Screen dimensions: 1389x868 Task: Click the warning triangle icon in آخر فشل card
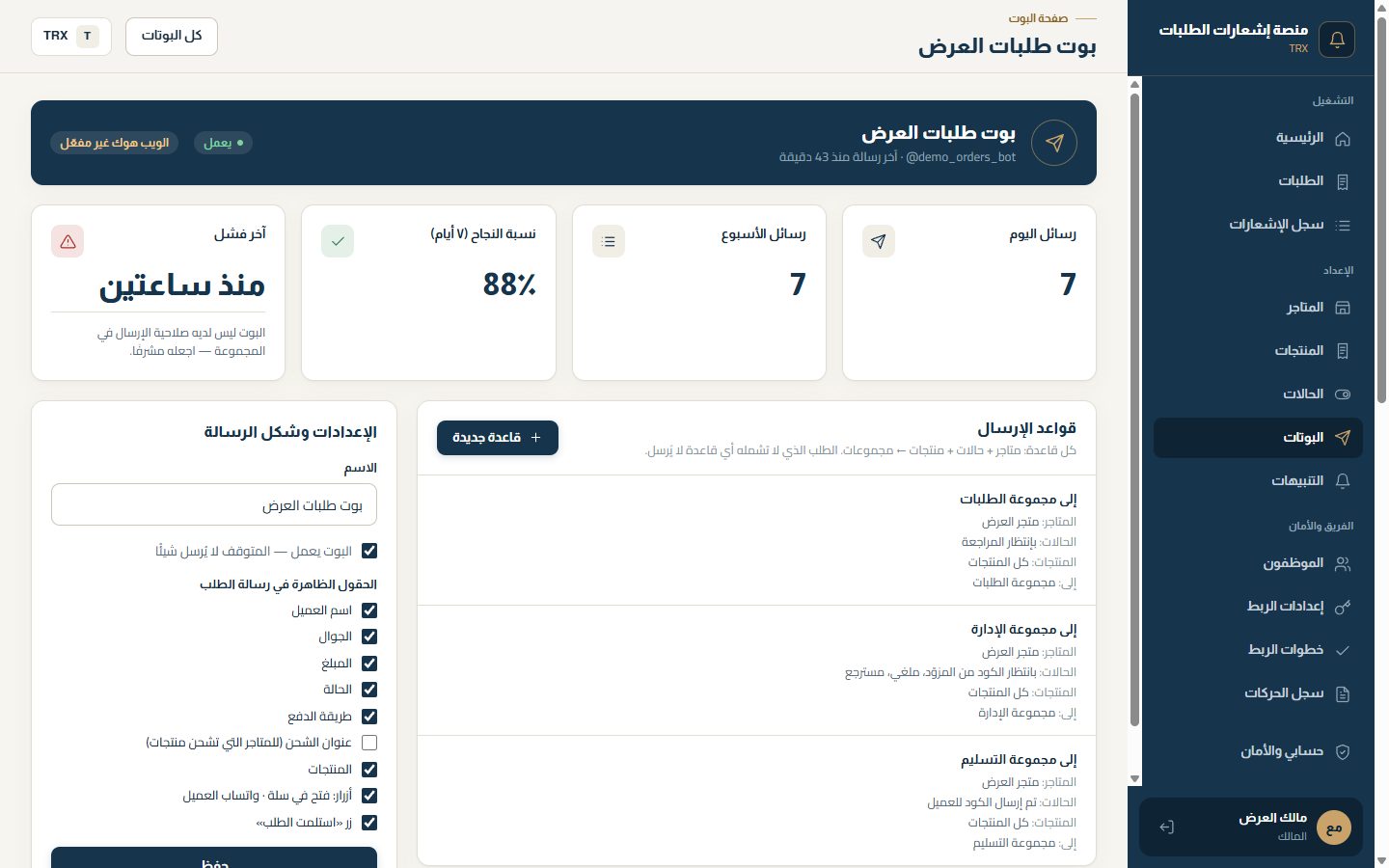(x=68, y=241)
